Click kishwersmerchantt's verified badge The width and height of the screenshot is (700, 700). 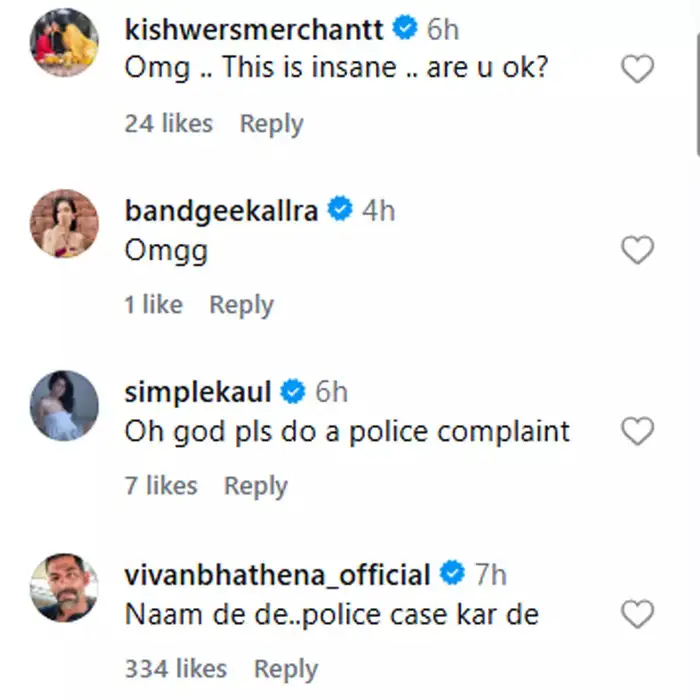click(x=405, y=30)
